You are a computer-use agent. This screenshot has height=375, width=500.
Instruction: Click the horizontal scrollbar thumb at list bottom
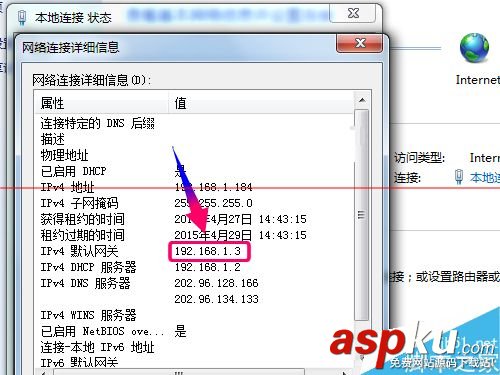pos(179,372)
